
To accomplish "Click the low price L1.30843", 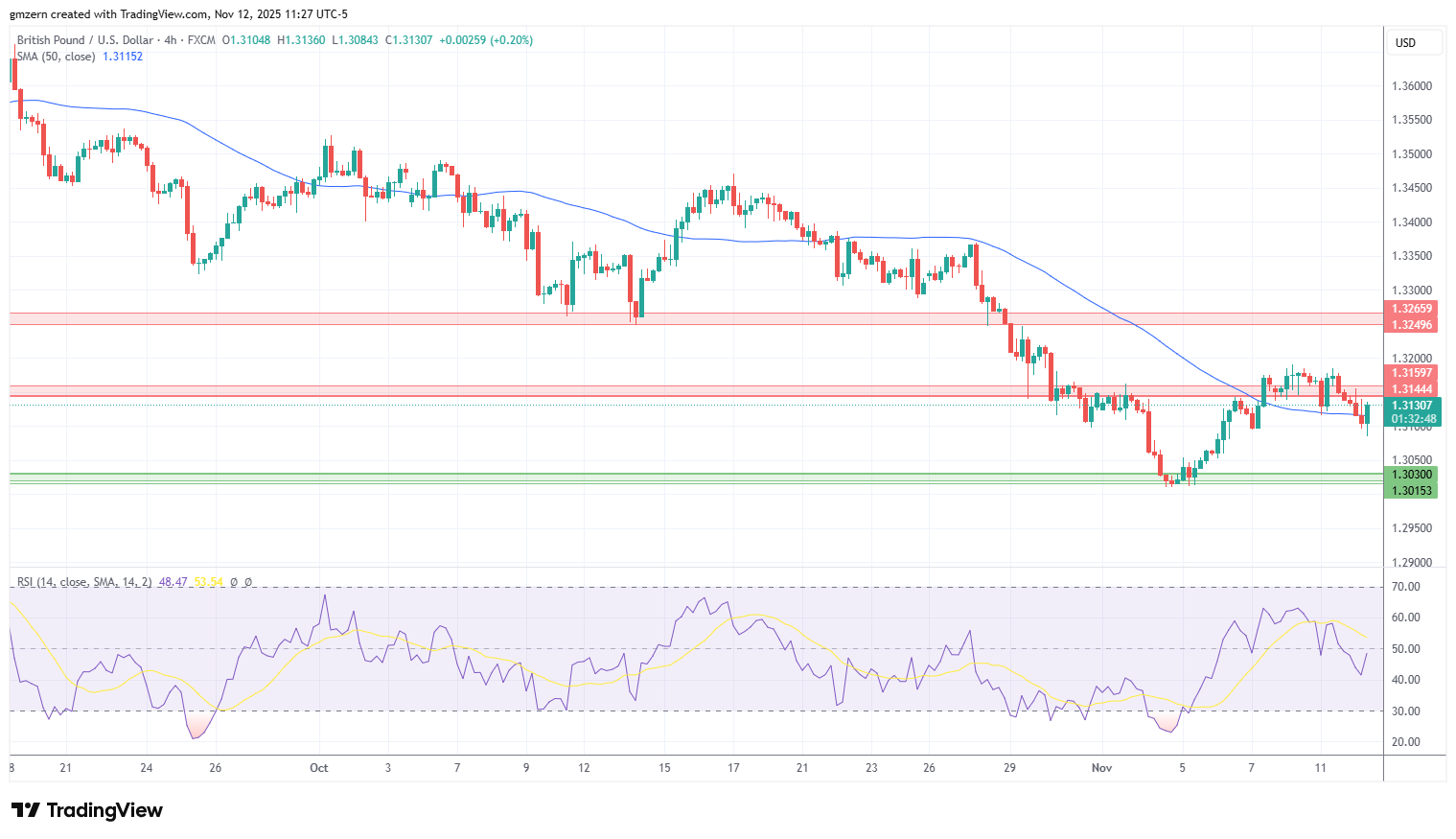I will click(355, 40).
